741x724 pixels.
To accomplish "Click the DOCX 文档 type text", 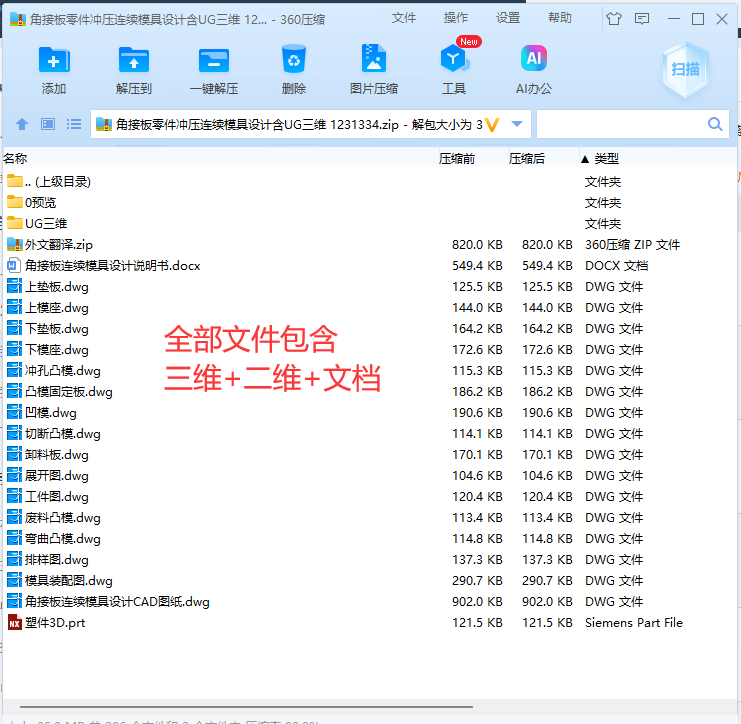I will (616, 266).
